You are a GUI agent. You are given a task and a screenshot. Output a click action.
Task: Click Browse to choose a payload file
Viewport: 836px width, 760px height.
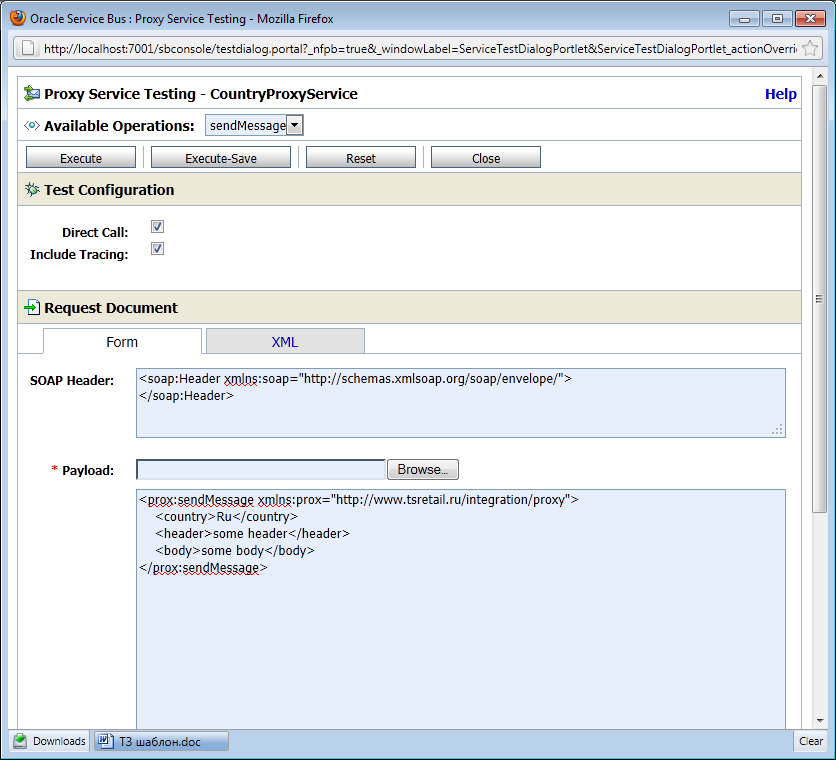(x=423, y=469)
